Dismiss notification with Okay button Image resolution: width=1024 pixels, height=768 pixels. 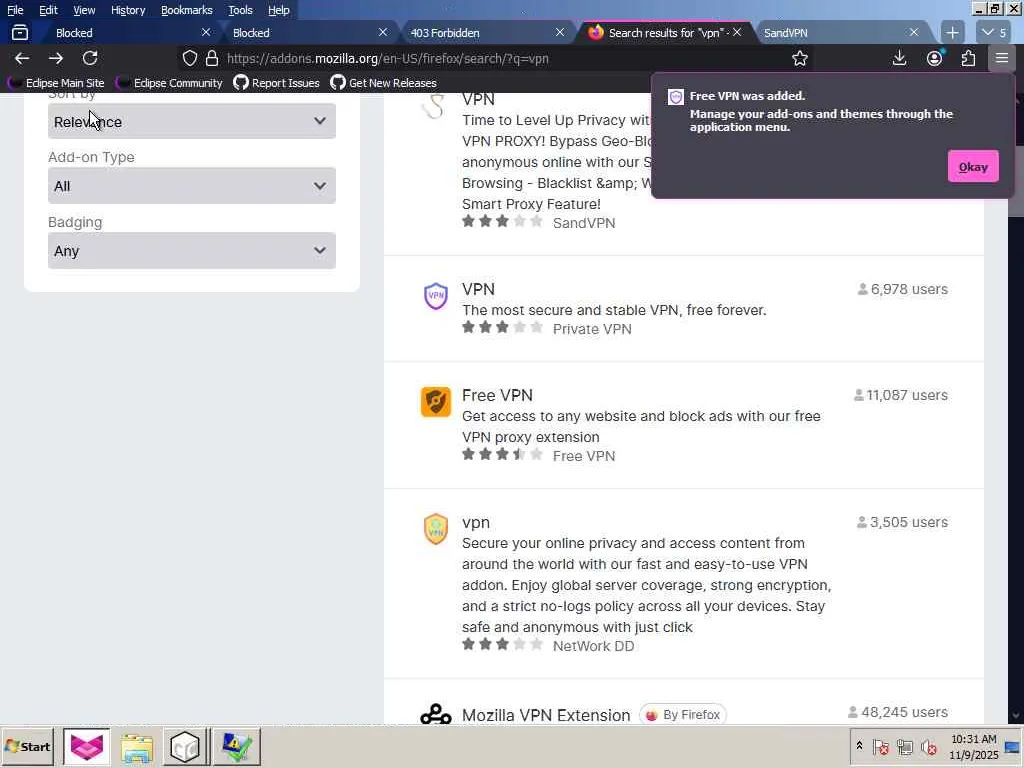click(972, 167)
